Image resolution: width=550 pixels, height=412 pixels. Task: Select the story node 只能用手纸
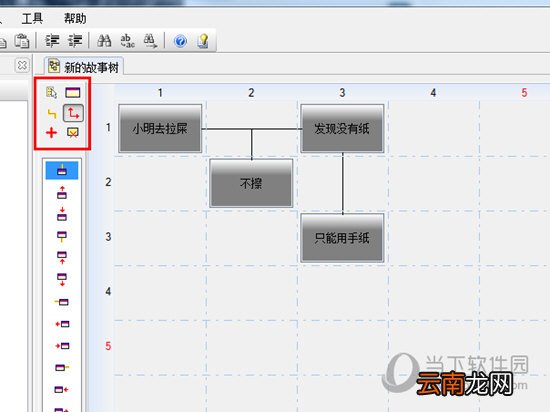point(342,238)
